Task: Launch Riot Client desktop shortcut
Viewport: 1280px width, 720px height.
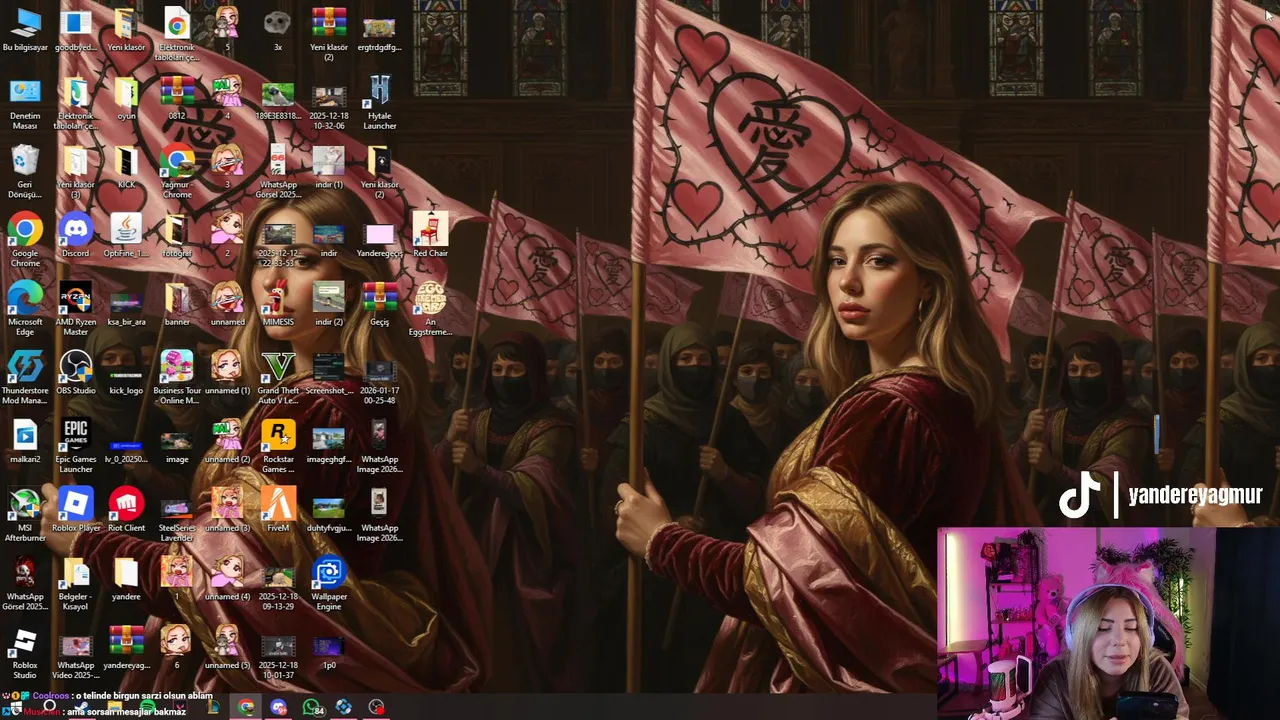Action: pos(126,510)
